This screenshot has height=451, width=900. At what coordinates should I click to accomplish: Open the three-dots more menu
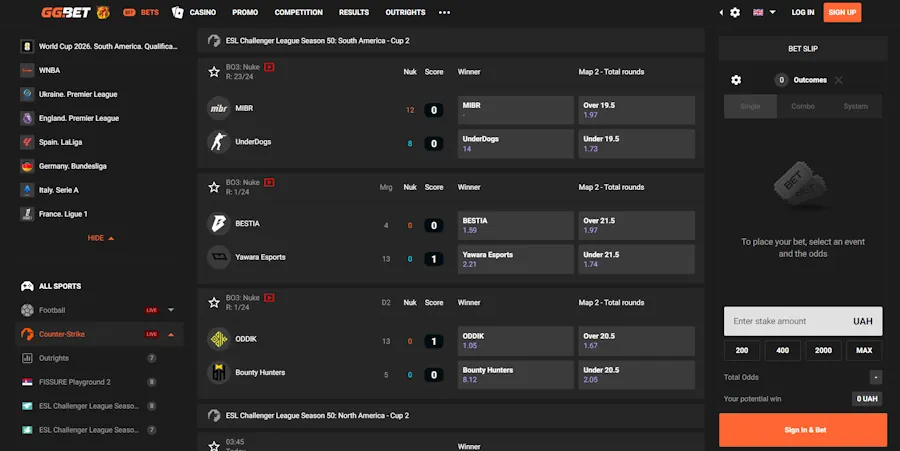[444, 12]
